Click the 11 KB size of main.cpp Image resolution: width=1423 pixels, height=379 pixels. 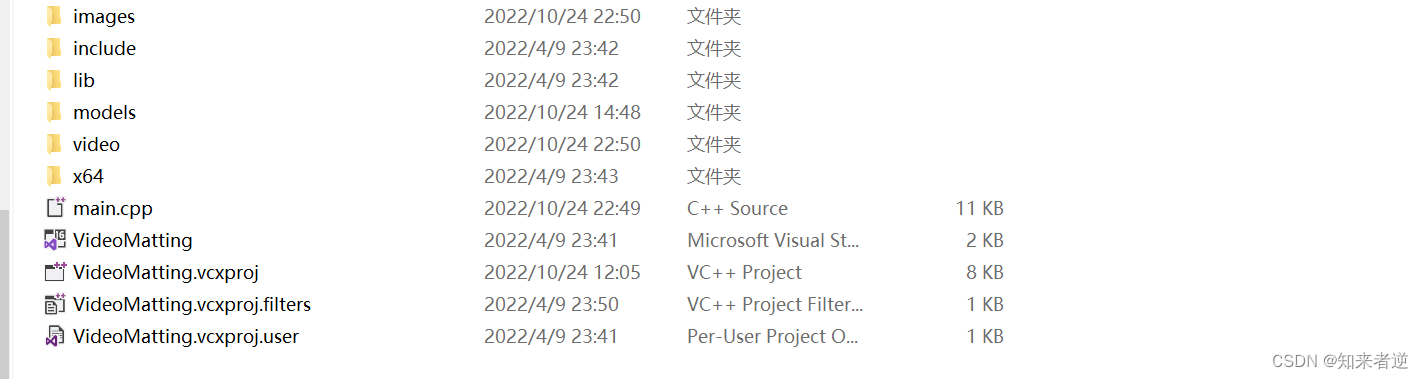979,209
